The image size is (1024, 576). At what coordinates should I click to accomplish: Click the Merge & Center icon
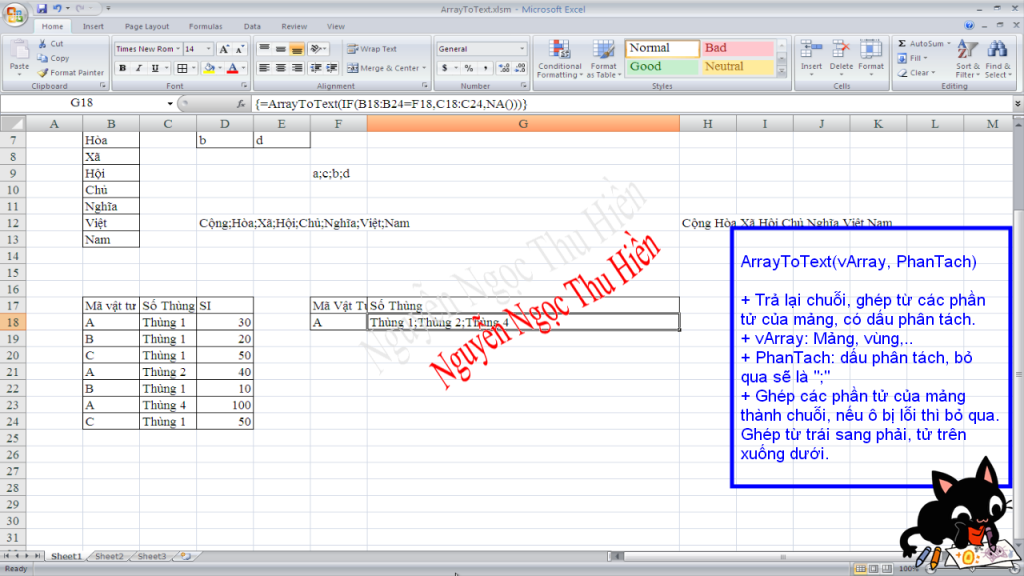353,68
